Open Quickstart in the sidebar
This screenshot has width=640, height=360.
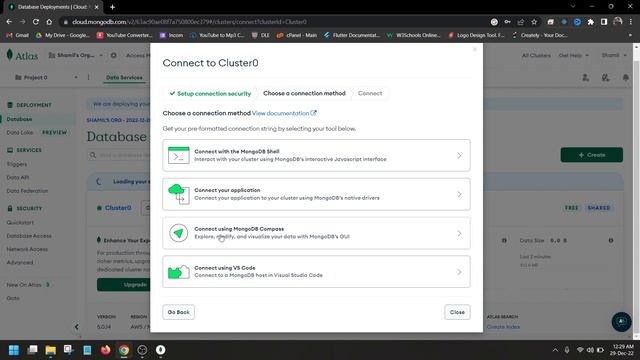[x=20, y=222]
